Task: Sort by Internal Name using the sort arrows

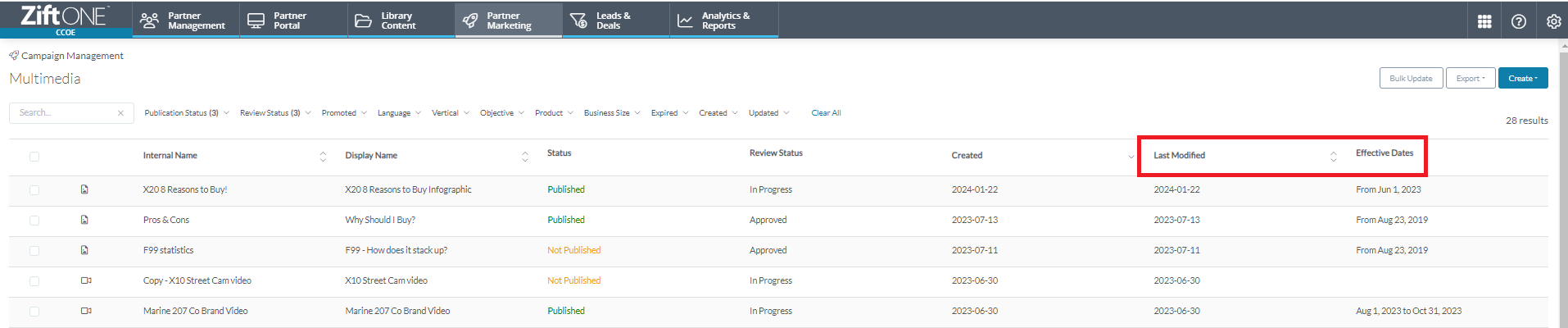Action: 323,157
